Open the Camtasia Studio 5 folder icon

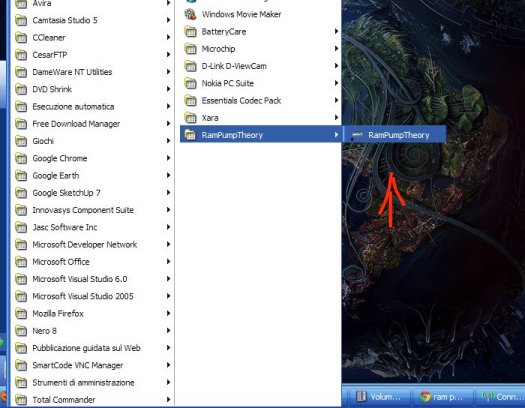point(21,20)
